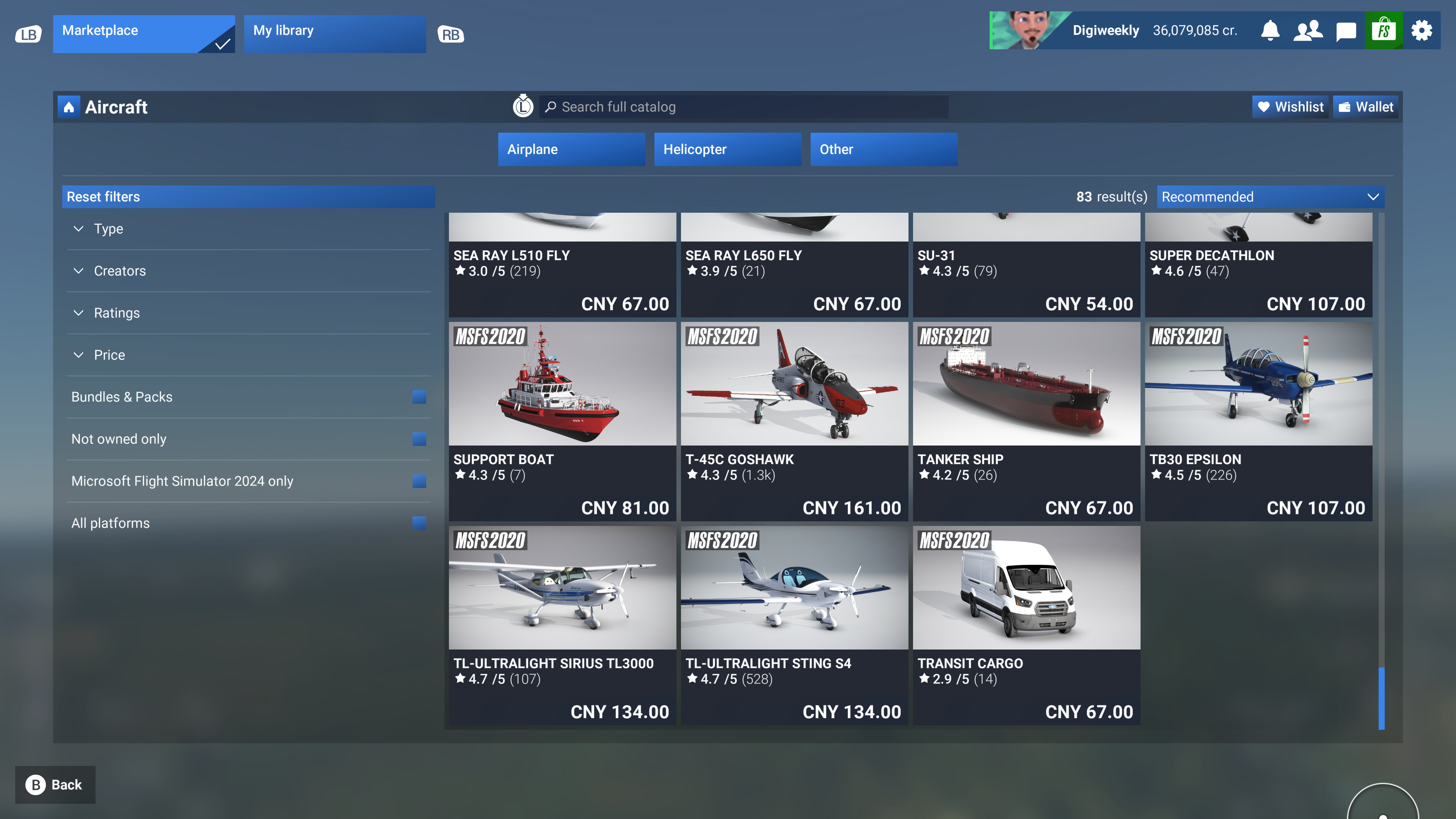
Task: Toggle the Not owned only checkbox
Action: pyautogui.click(x=419, y=439)
